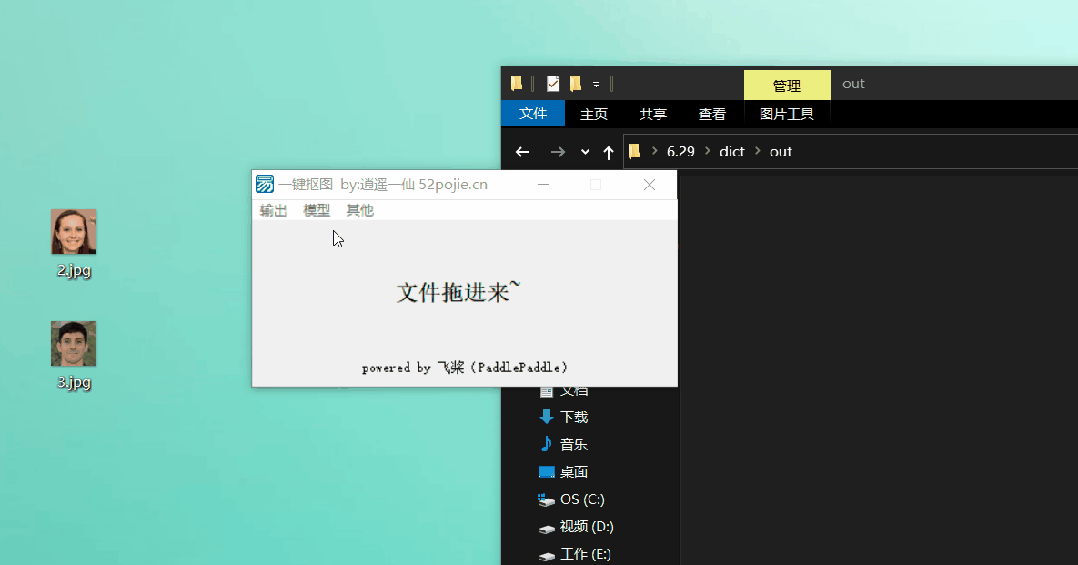Open the 图片工具 ribbon tab
The image size is (1078, 565).
coord(786,114)
